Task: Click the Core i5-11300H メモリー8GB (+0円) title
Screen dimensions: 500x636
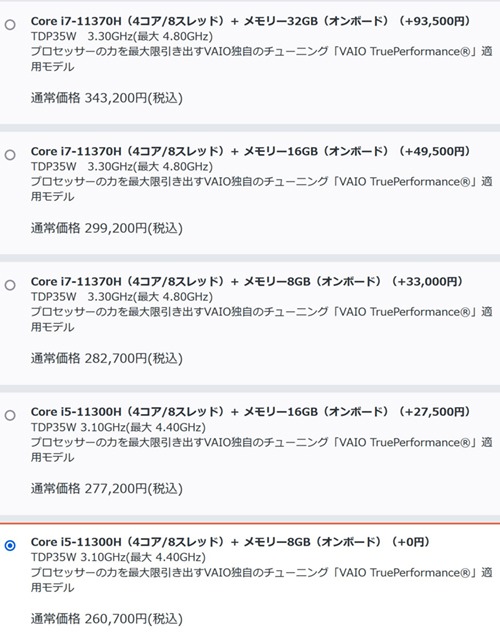Action: (x=230, y=542)
